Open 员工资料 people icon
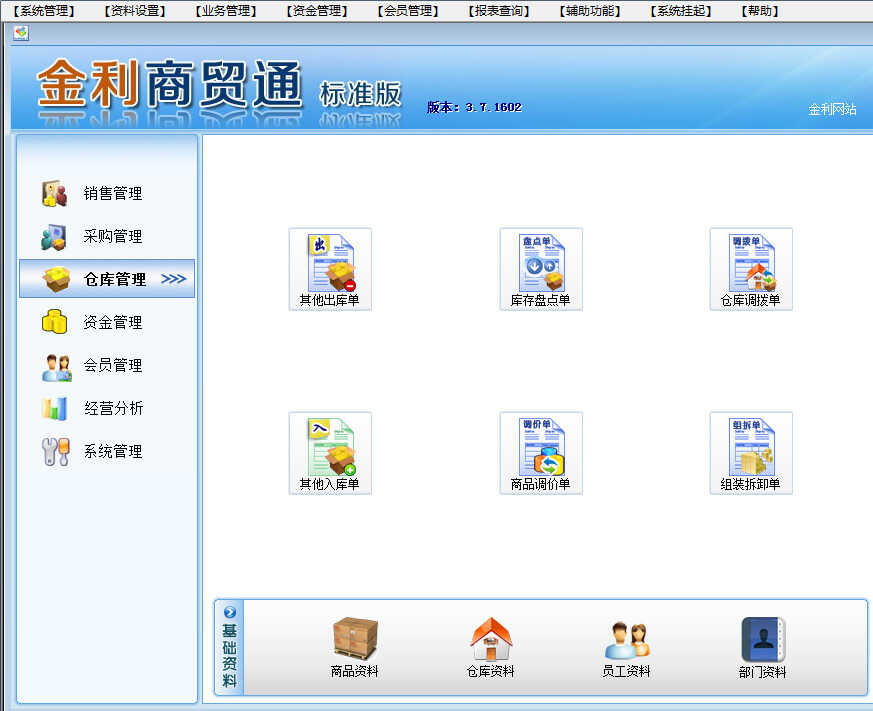 click(x=626, y=648)
